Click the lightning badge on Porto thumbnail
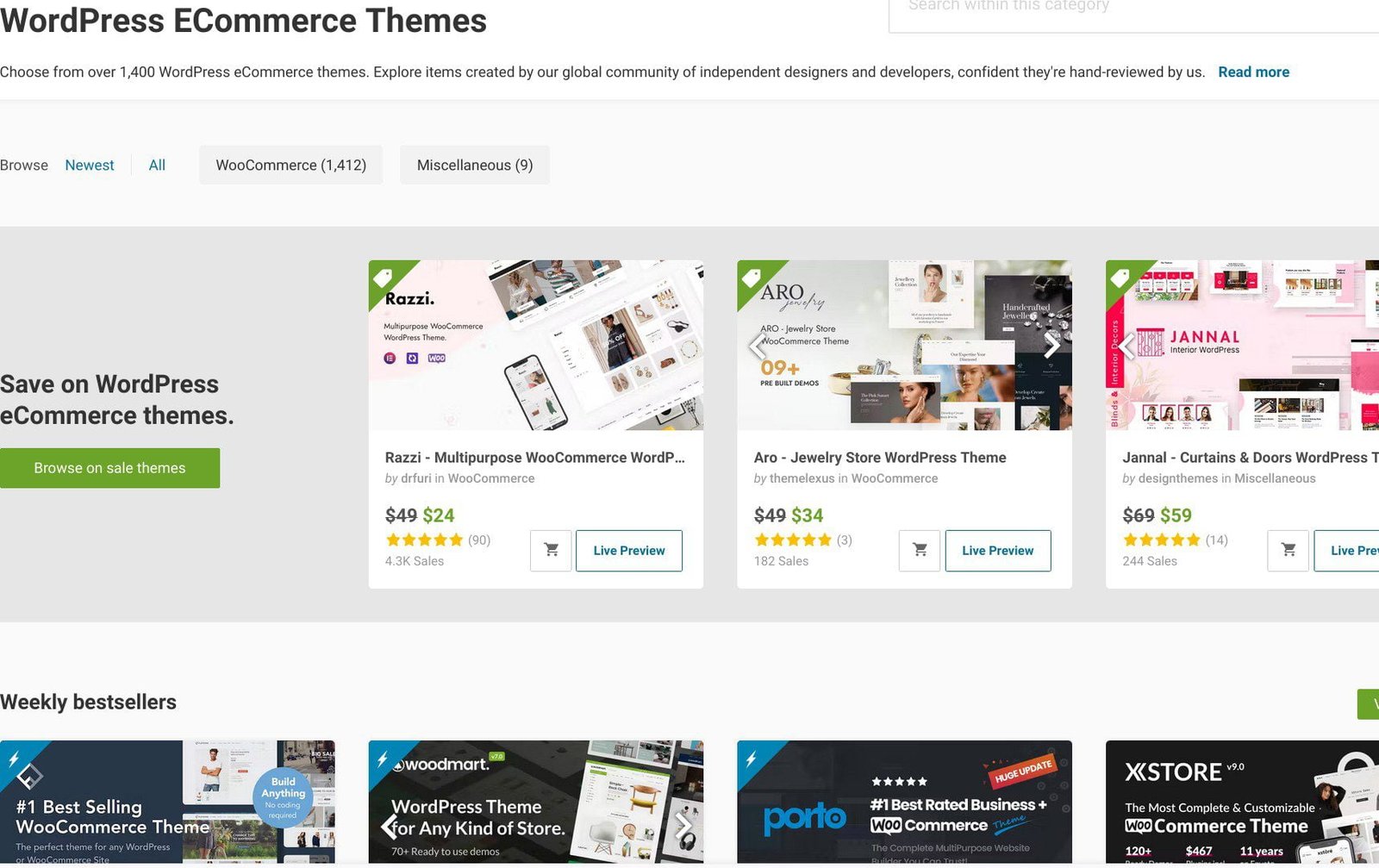The width and height of the screenshot is (1379, 868). click(x=751, y=759)
